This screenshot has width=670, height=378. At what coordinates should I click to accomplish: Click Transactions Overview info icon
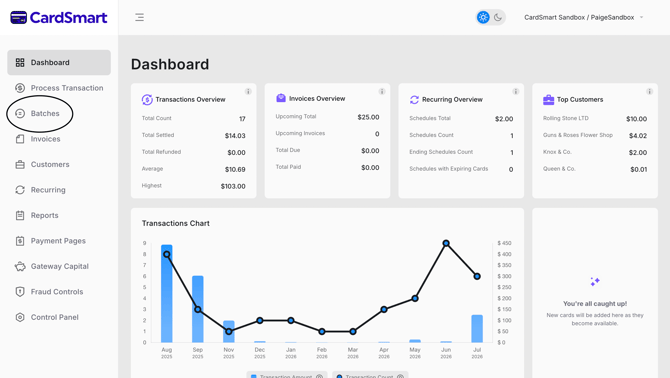click(x=248, y=91)
